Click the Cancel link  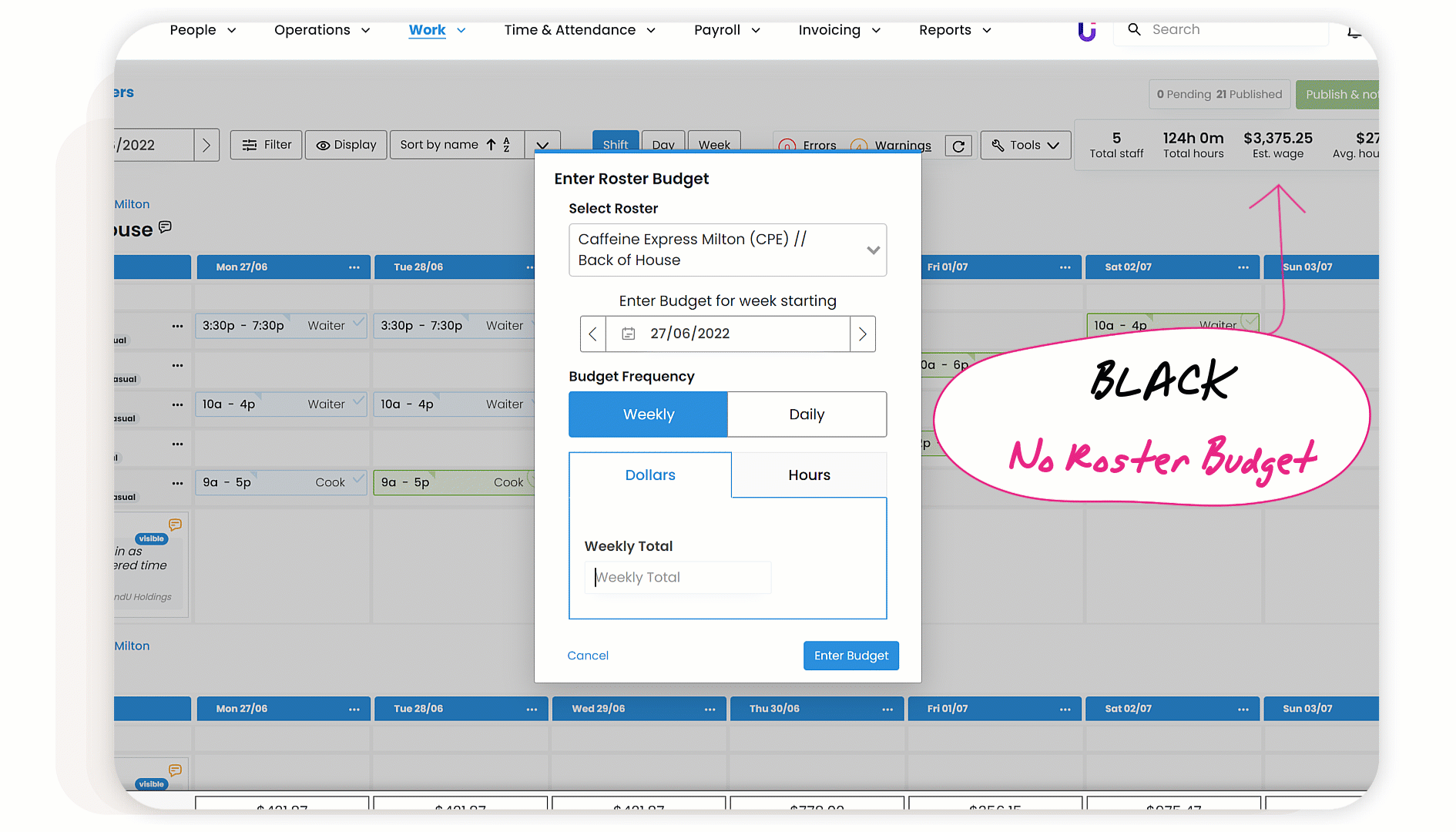tap(588, 656)
